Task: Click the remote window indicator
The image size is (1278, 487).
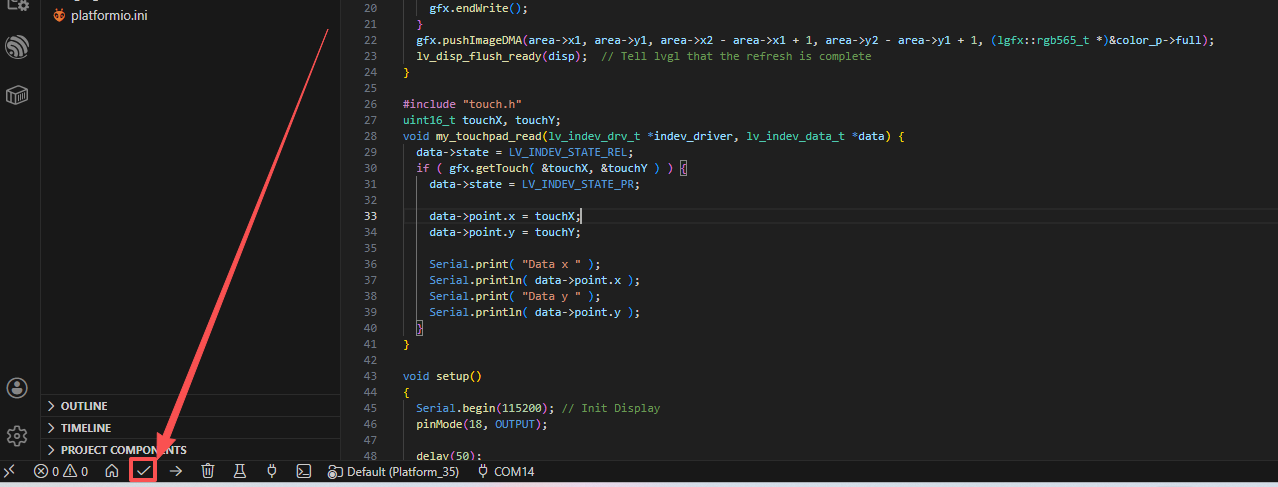Action: point(10,471)
